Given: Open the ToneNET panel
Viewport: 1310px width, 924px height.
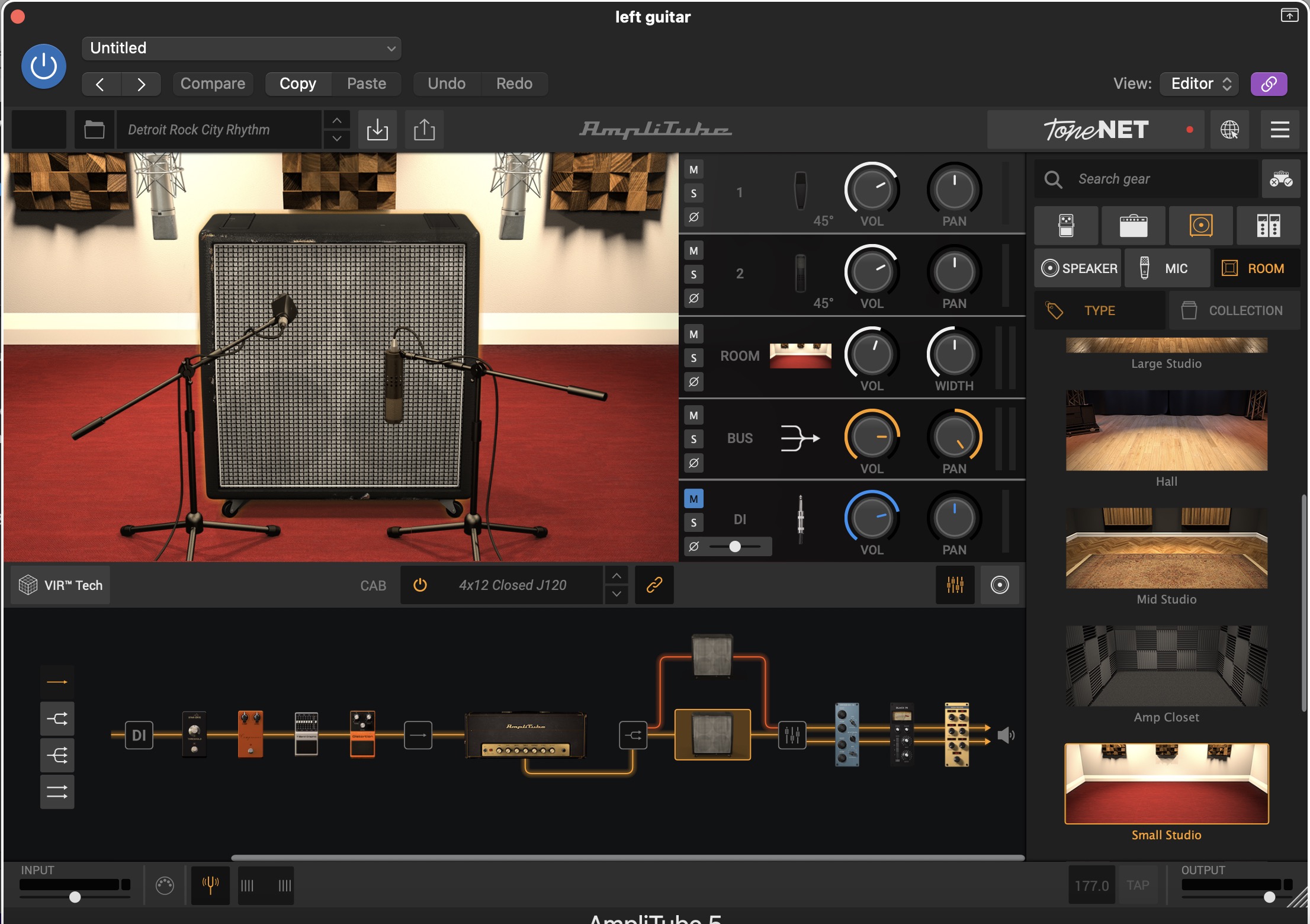Looking at the screenshot, I should click(x=1096, y=129).
